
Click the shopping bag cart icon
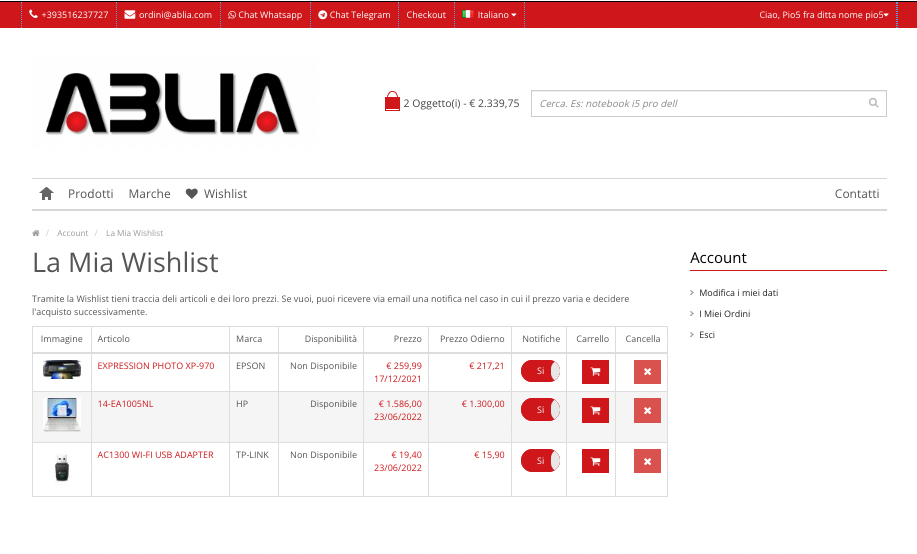[x=392, y=102]
